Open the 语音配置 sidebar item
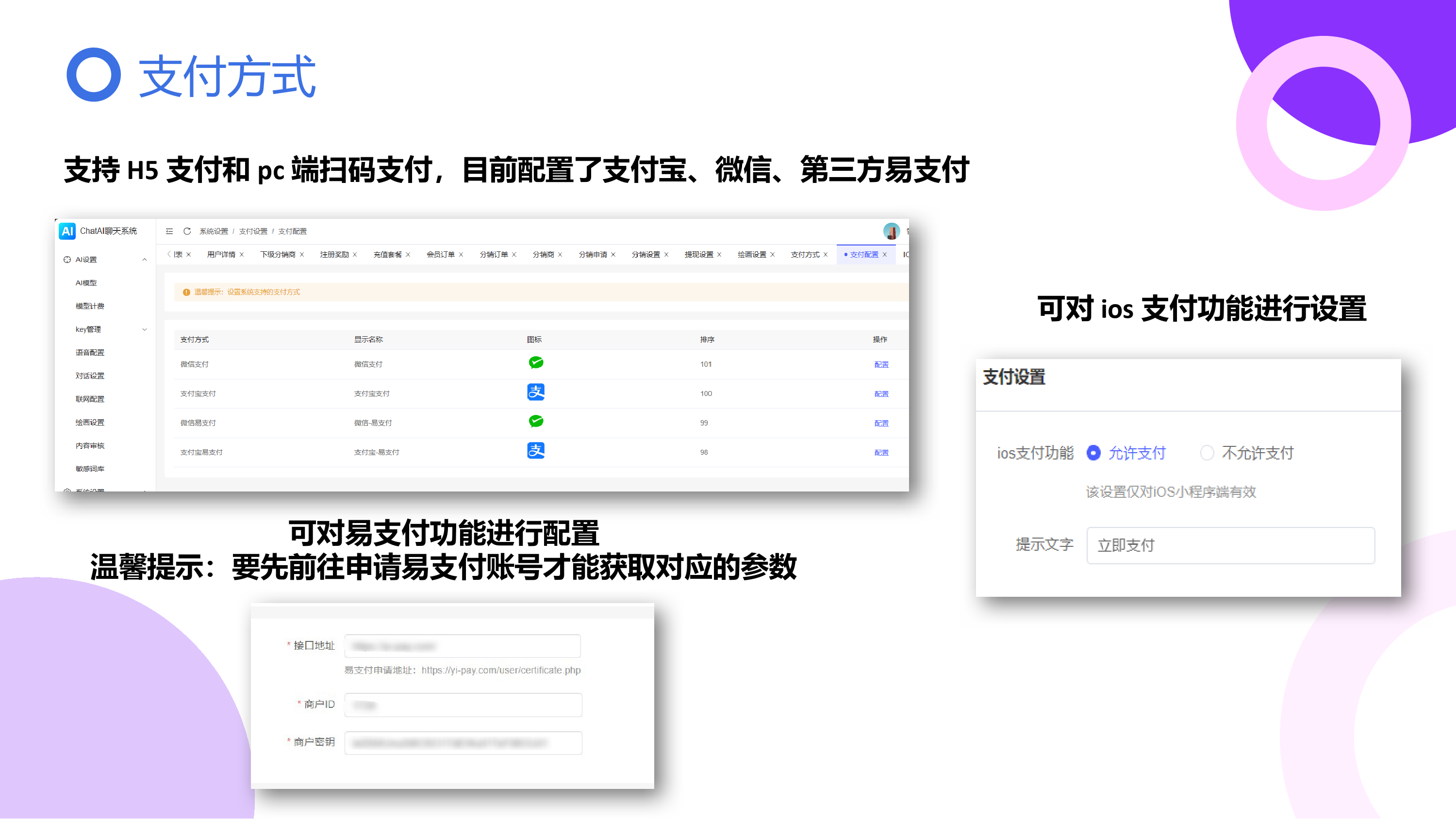This screenshot has height=819, width=1456. (90, 353)
